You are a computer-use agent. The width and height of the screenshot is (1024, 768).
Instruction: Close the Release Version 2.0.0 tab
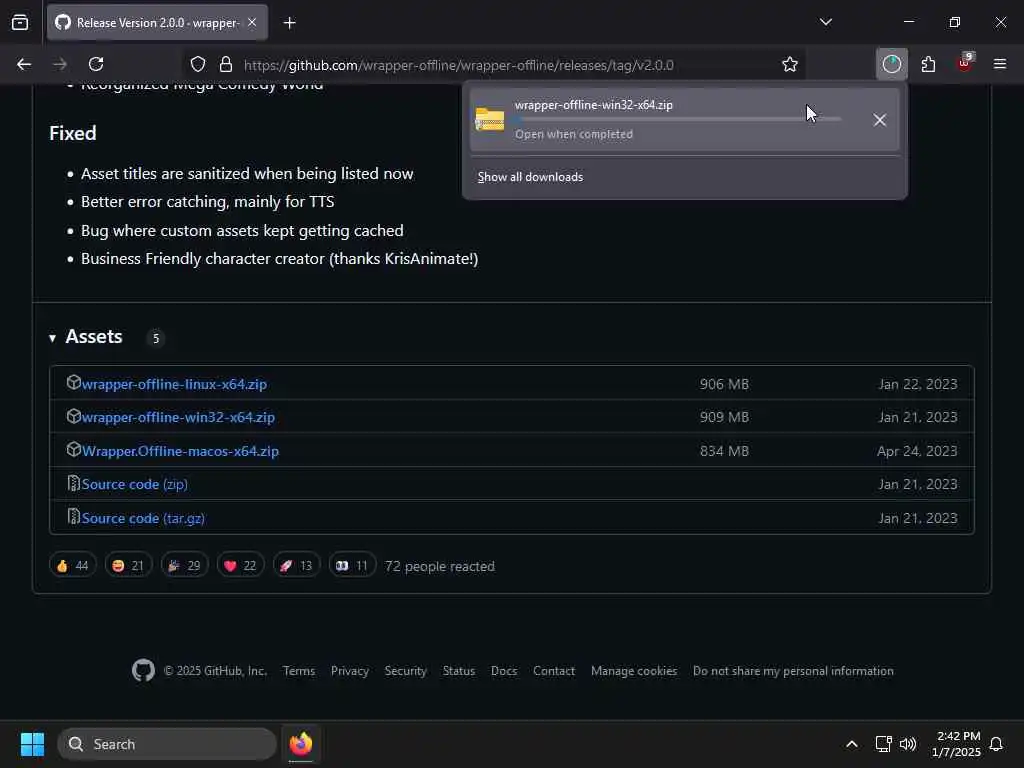252,22
